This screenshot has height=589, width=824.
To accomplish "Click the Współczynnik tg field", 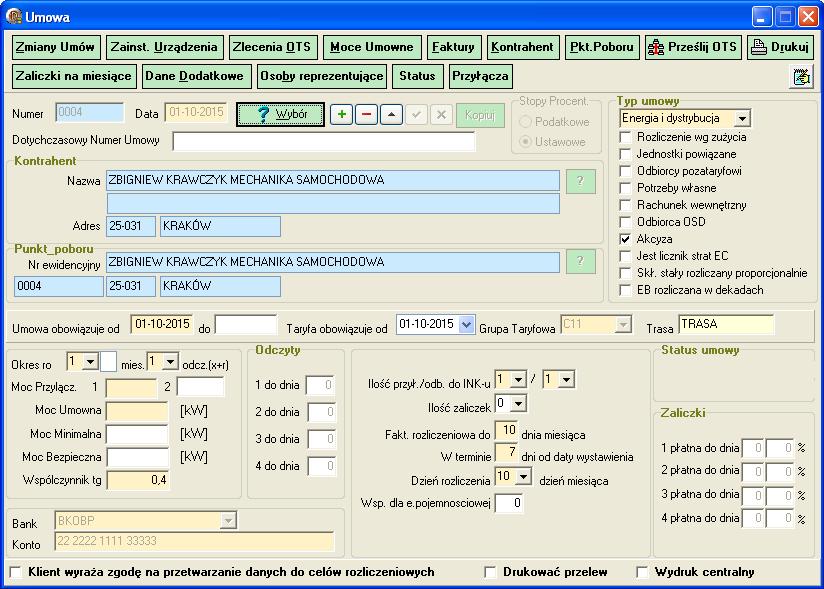I will tap(137, 480).
